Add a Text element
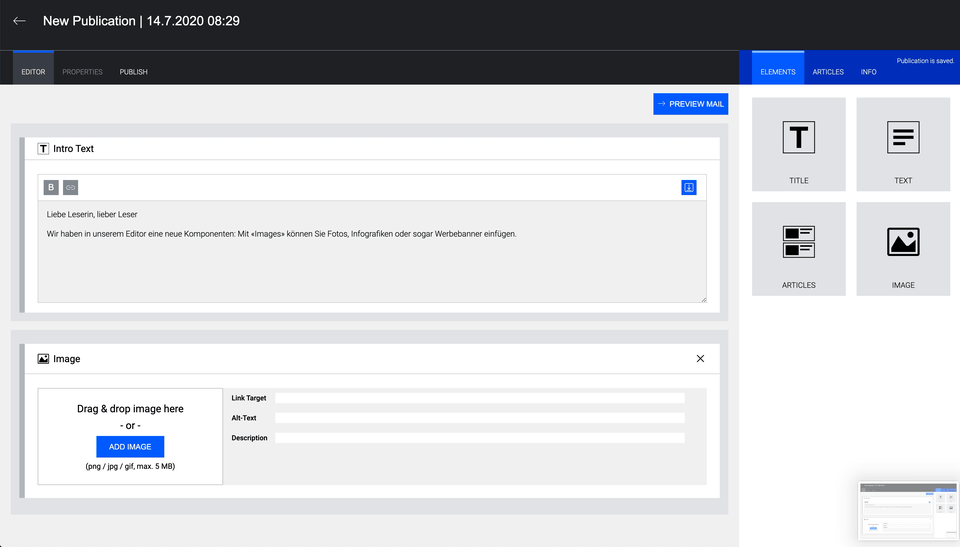Screen dimensions: 960x547 click(x=903, y=144)
